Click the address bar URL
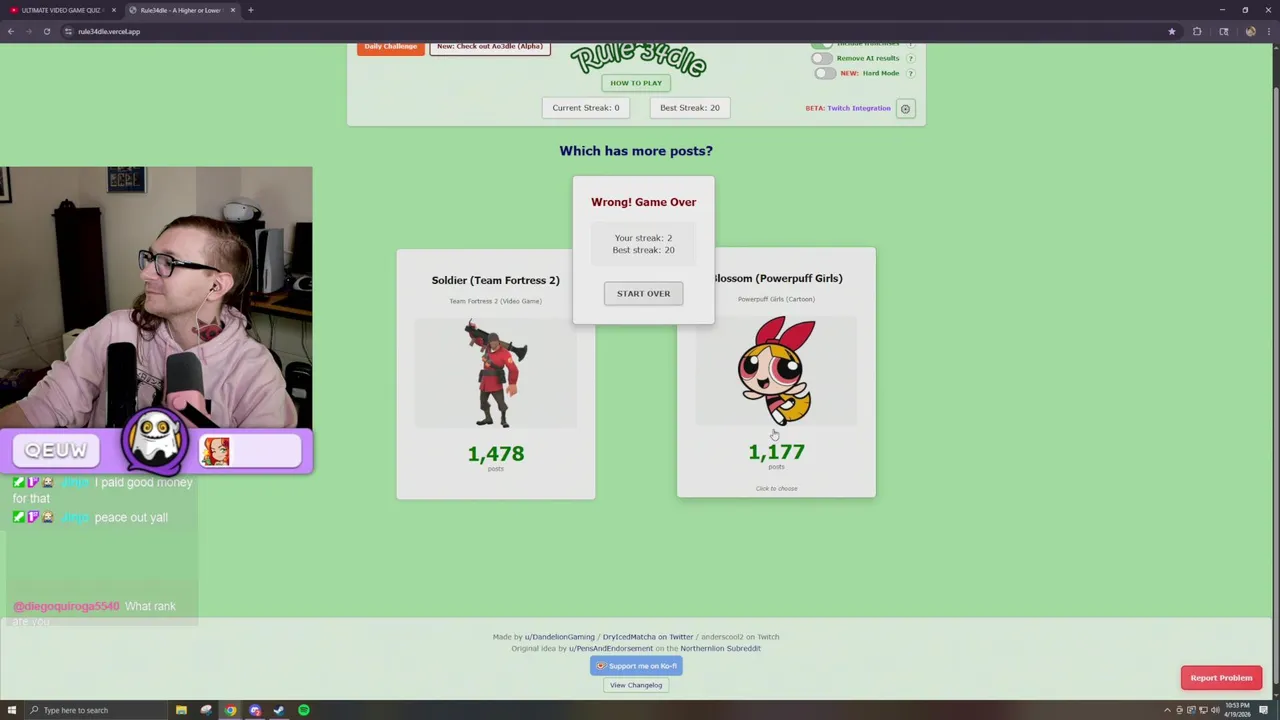 click(x=109, y=31)
